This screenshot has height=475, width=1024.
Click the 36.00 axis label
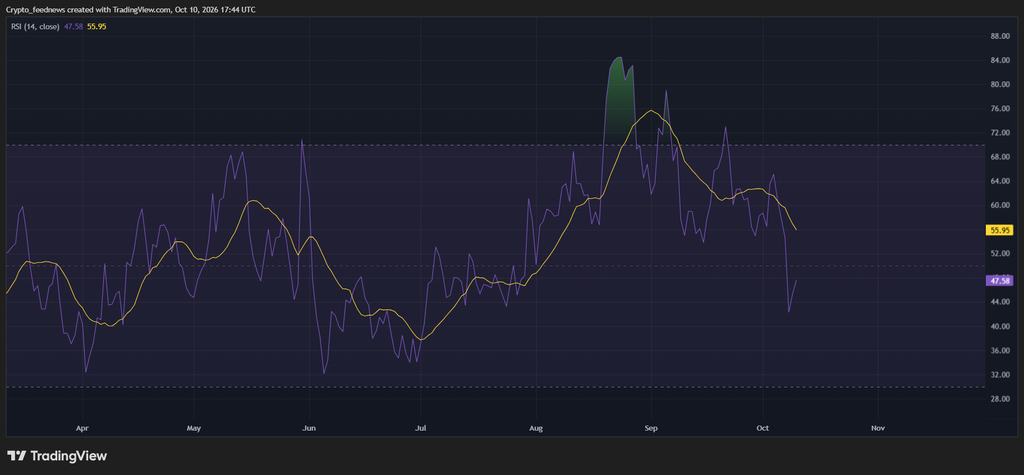(x=1000, y=350)
